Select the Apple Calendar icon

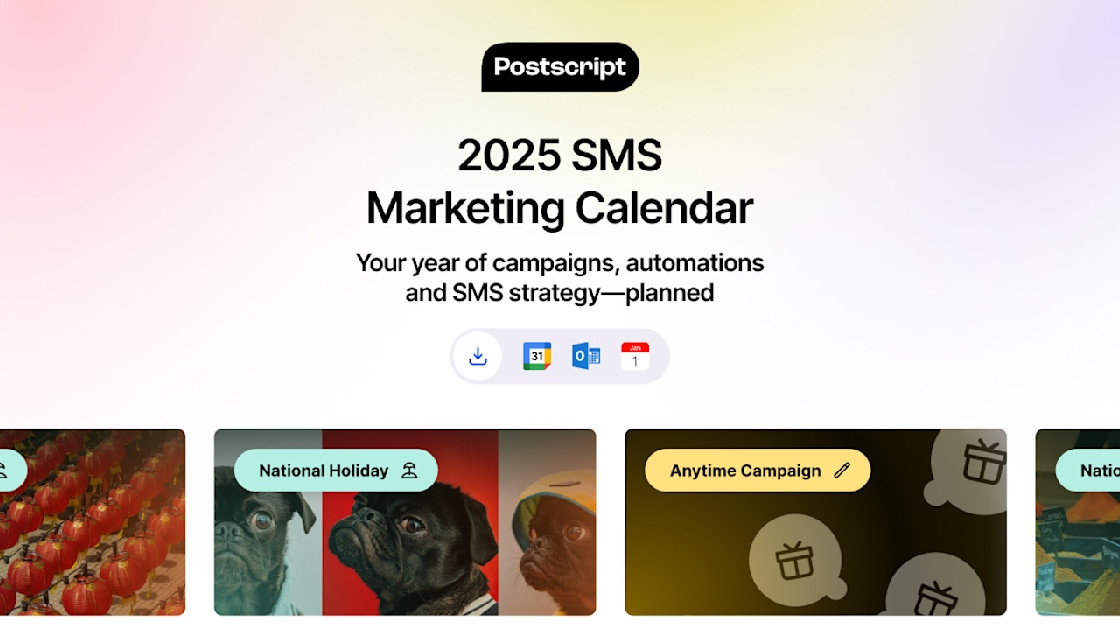click(635, 356)
